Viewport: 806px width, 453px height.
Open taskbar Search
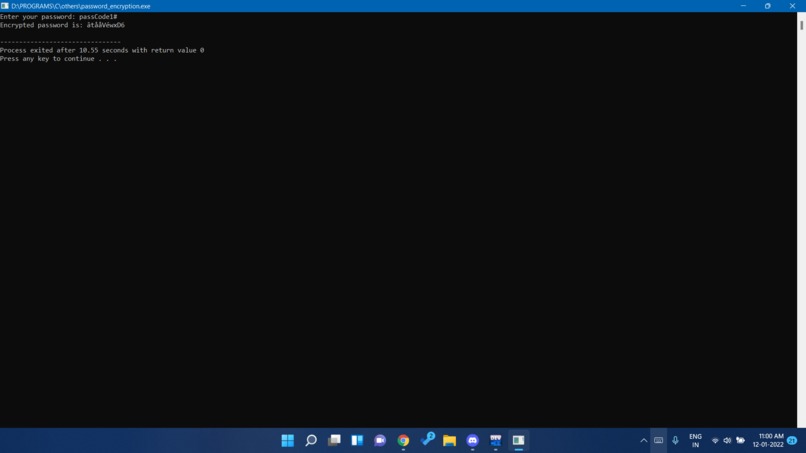point(311,440)
